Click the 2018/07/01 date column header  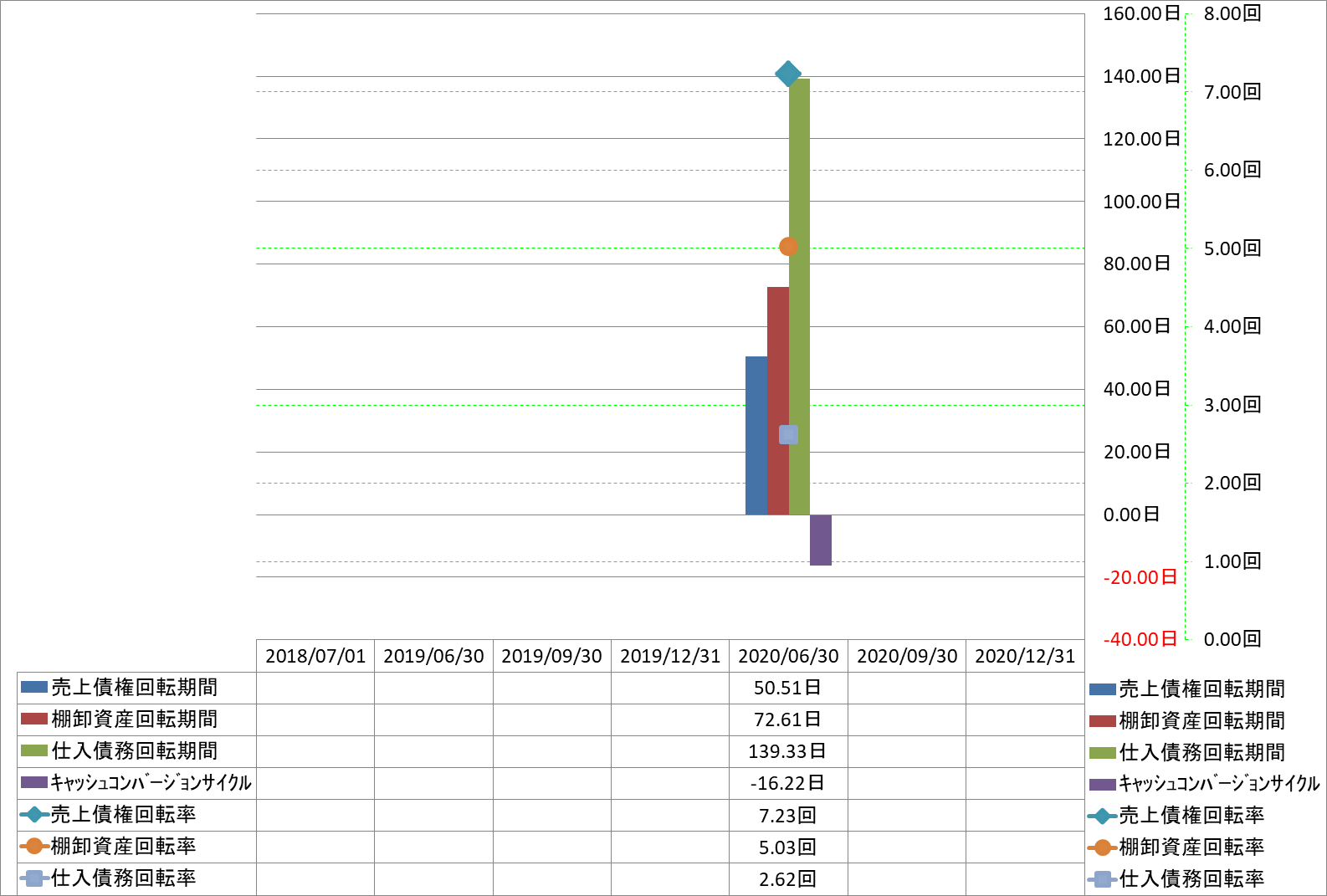pos(315,656)
